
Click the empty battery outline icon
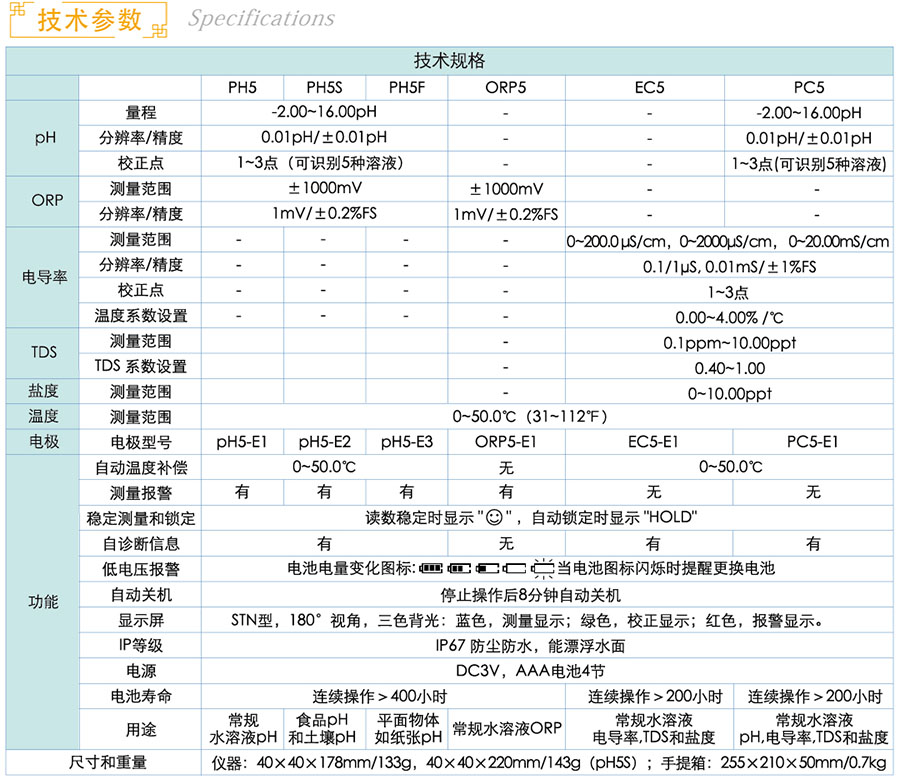[515, 569]
